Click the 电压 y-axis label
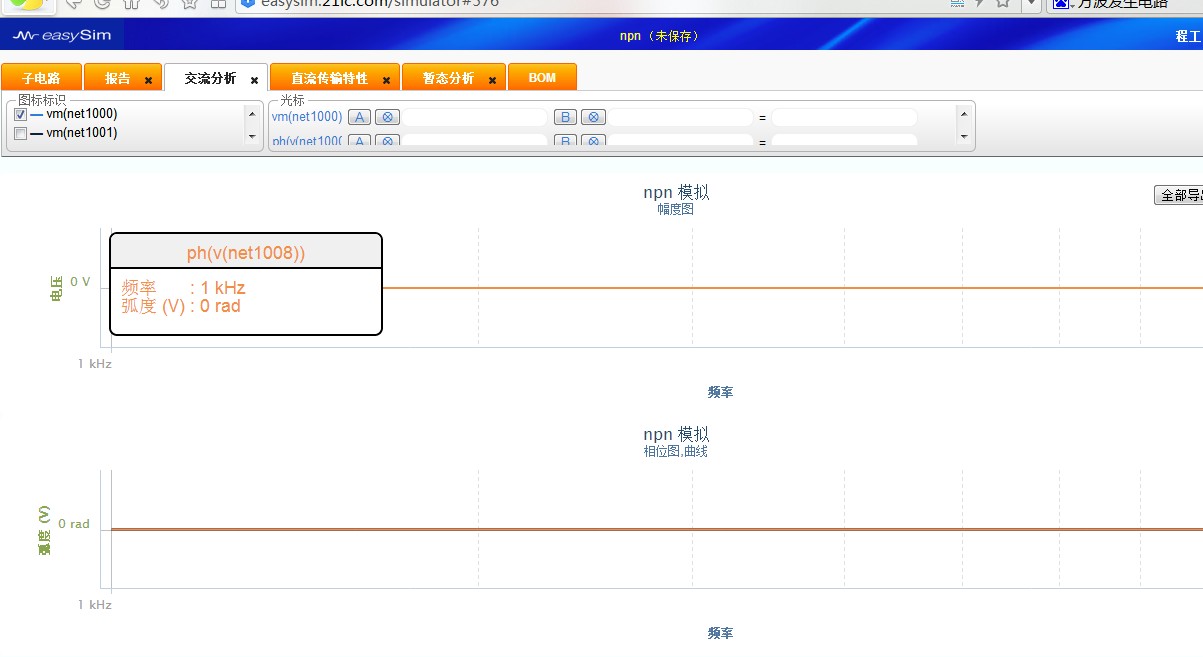Image resolution: width=1203 pixels, height=657 pixels. coord(56,288)
